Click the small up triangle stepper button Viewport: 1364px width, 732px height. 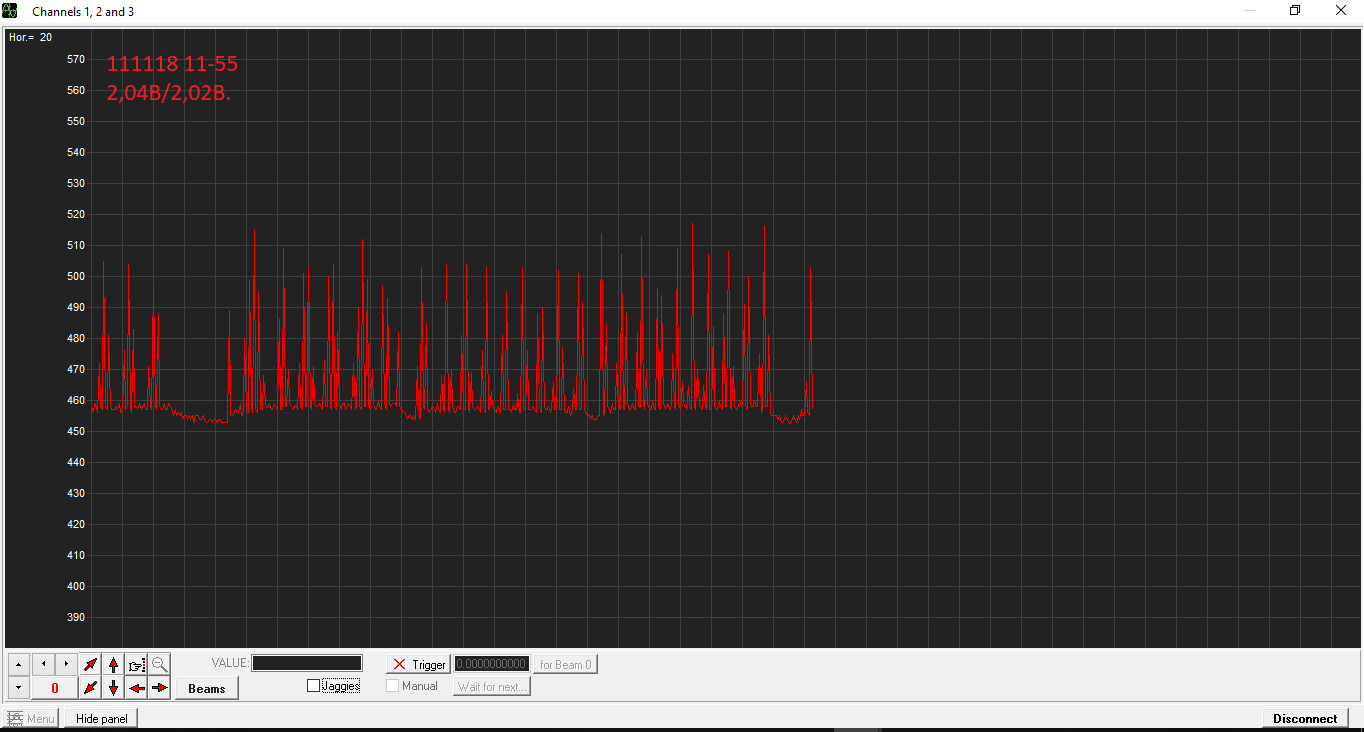tap(18, 665)
